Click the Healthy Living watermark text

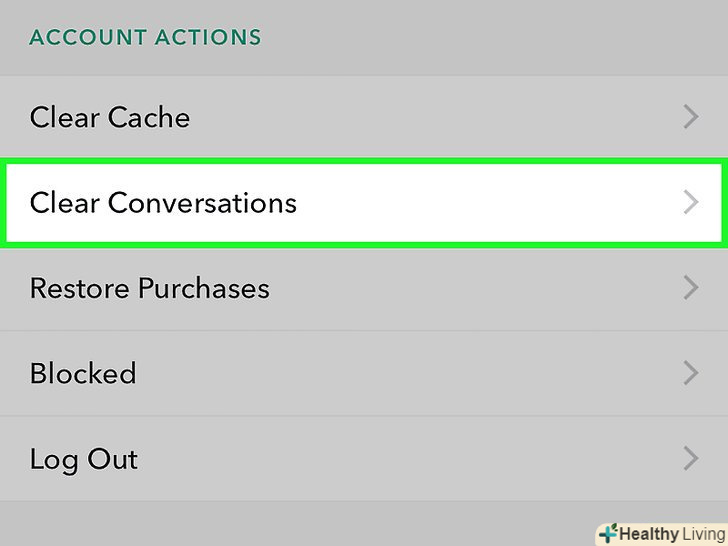click(x=668, y=533)
